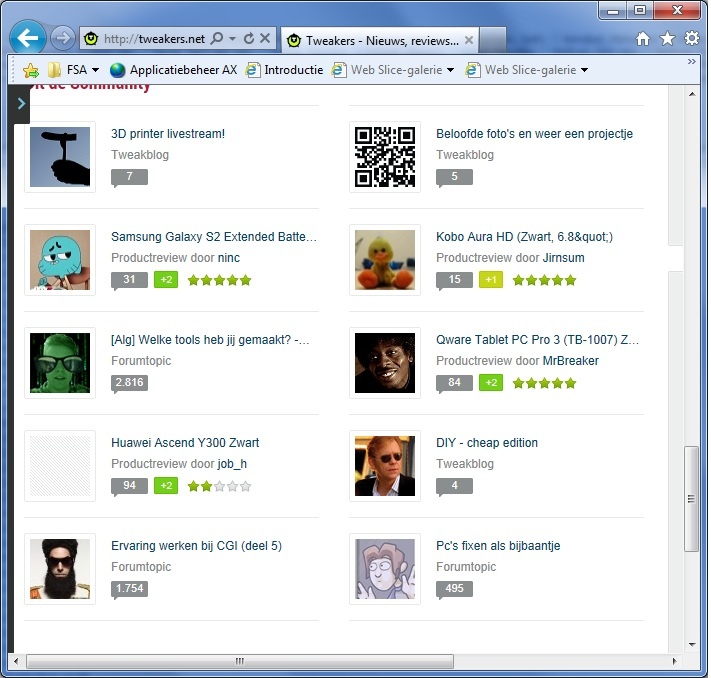Open the 5 comments bubble on Beloofde foto's
Image resolution: width=711 pixels, height=678 pixels.
point(454,177)
